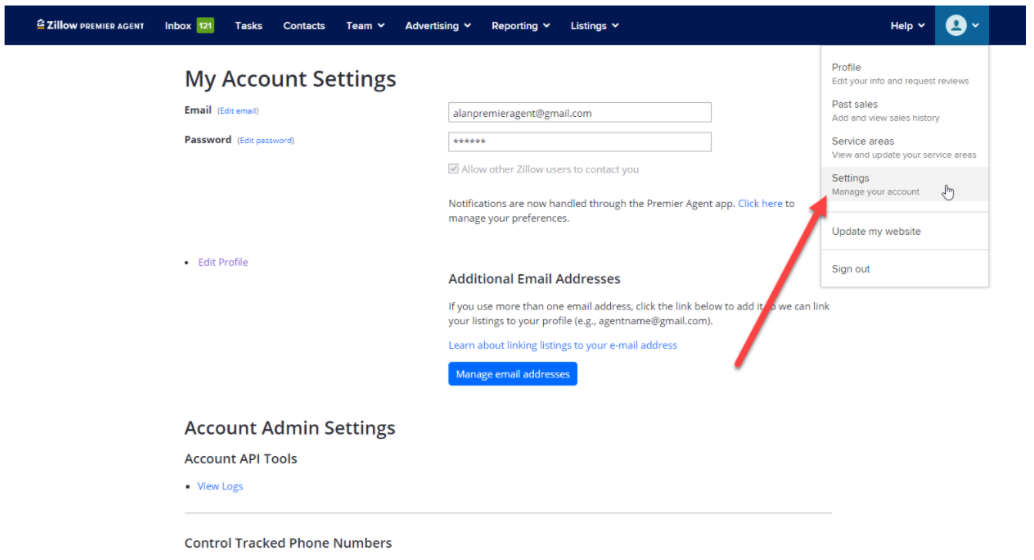Go to the Tasks page
This screenshot has height=560, width=1034.
point(249,26)
